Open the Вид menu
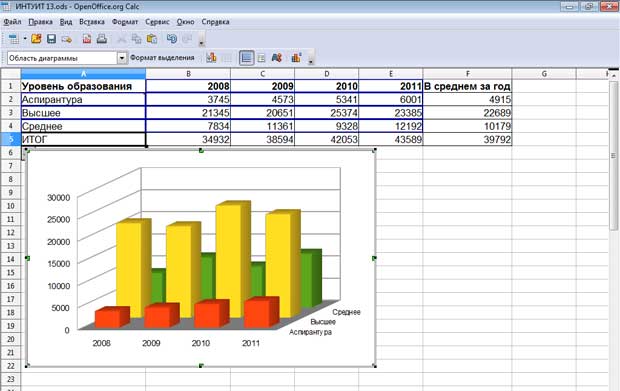Screen dimensions: 620x391 [x=66, y=22]
